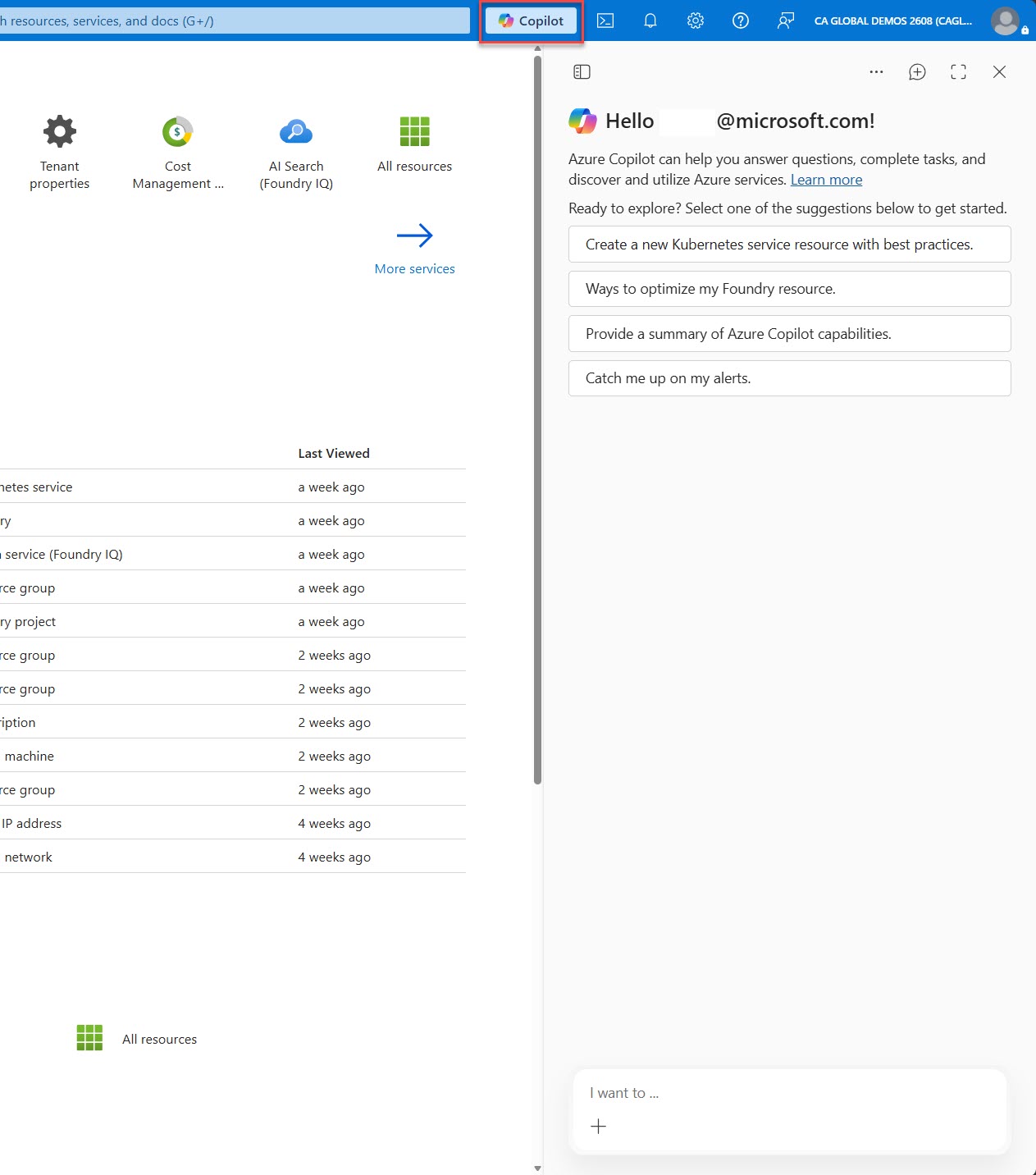Image resolution: width=1036 pixels, height=1175 pixels.
Task: Click the main page vertical scrollbar
Action: tap(537, 418)
